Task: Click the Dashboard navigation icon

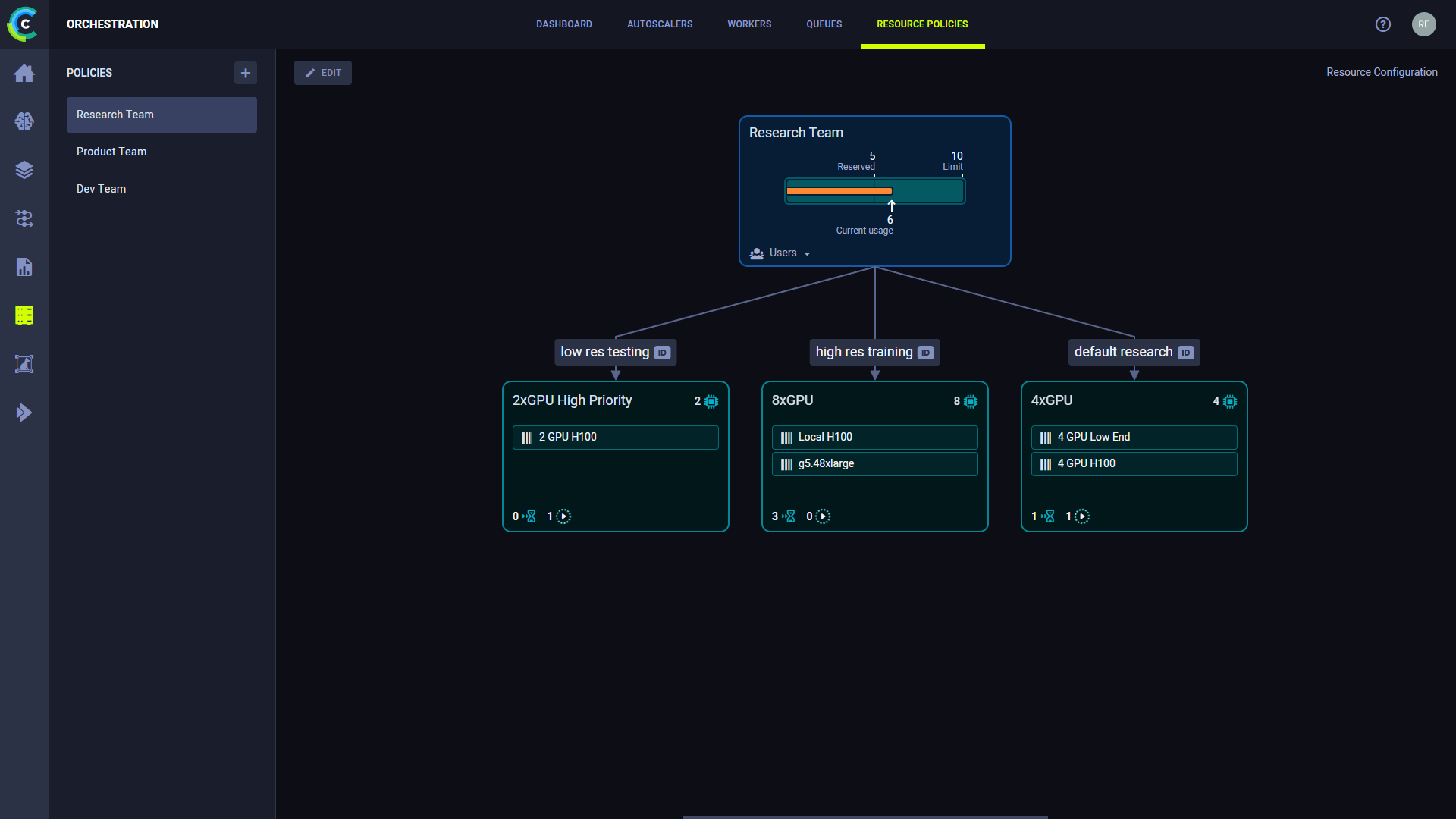Action: tap(24, 73)
